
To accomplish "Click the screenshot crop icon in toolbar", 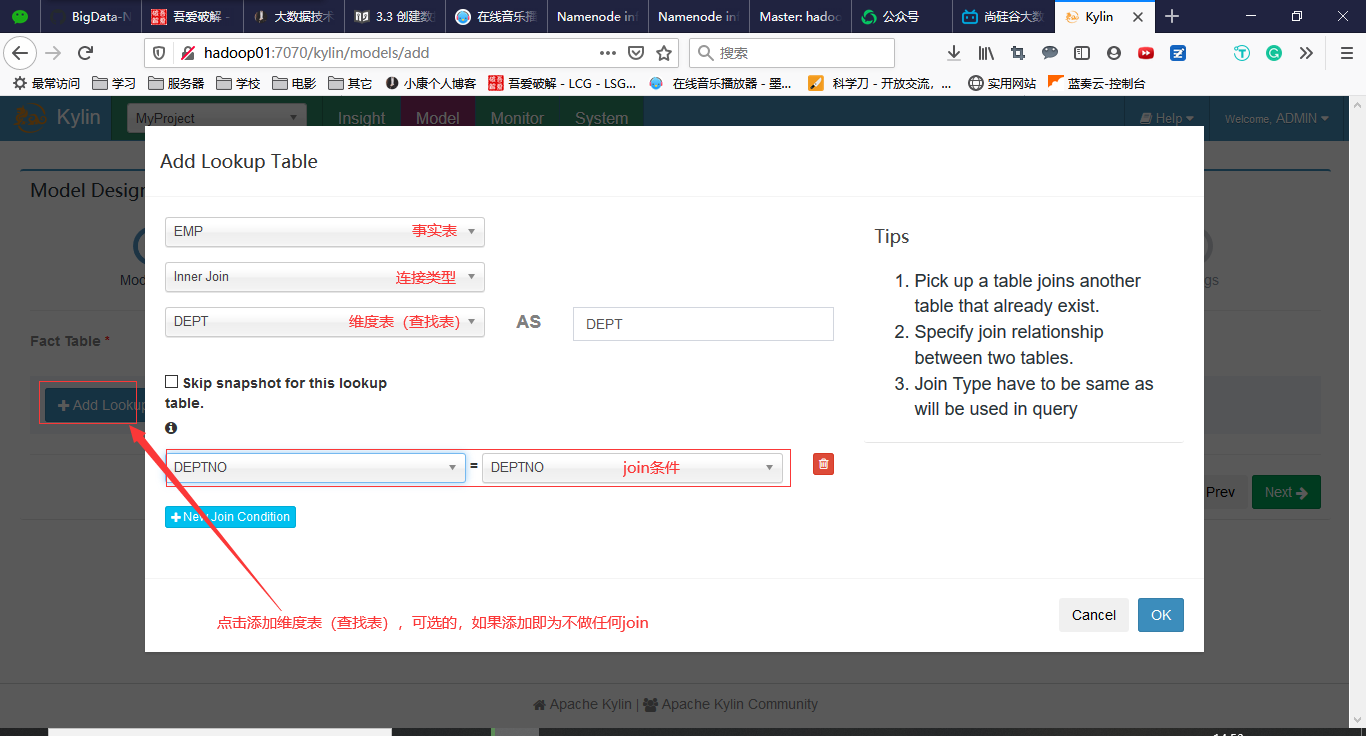I will [x=1018, y=53].
